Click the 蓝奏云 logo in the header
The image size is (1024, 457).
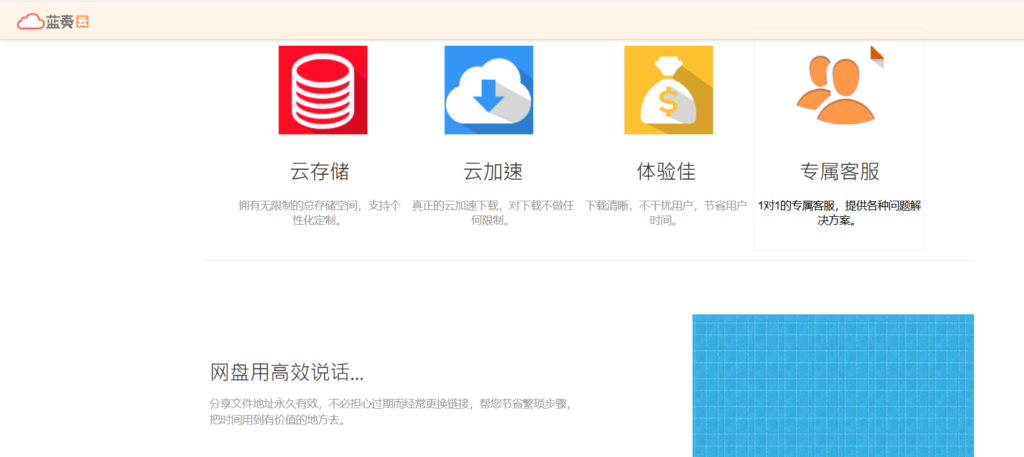pyautogui.click(x=53, y=22)
